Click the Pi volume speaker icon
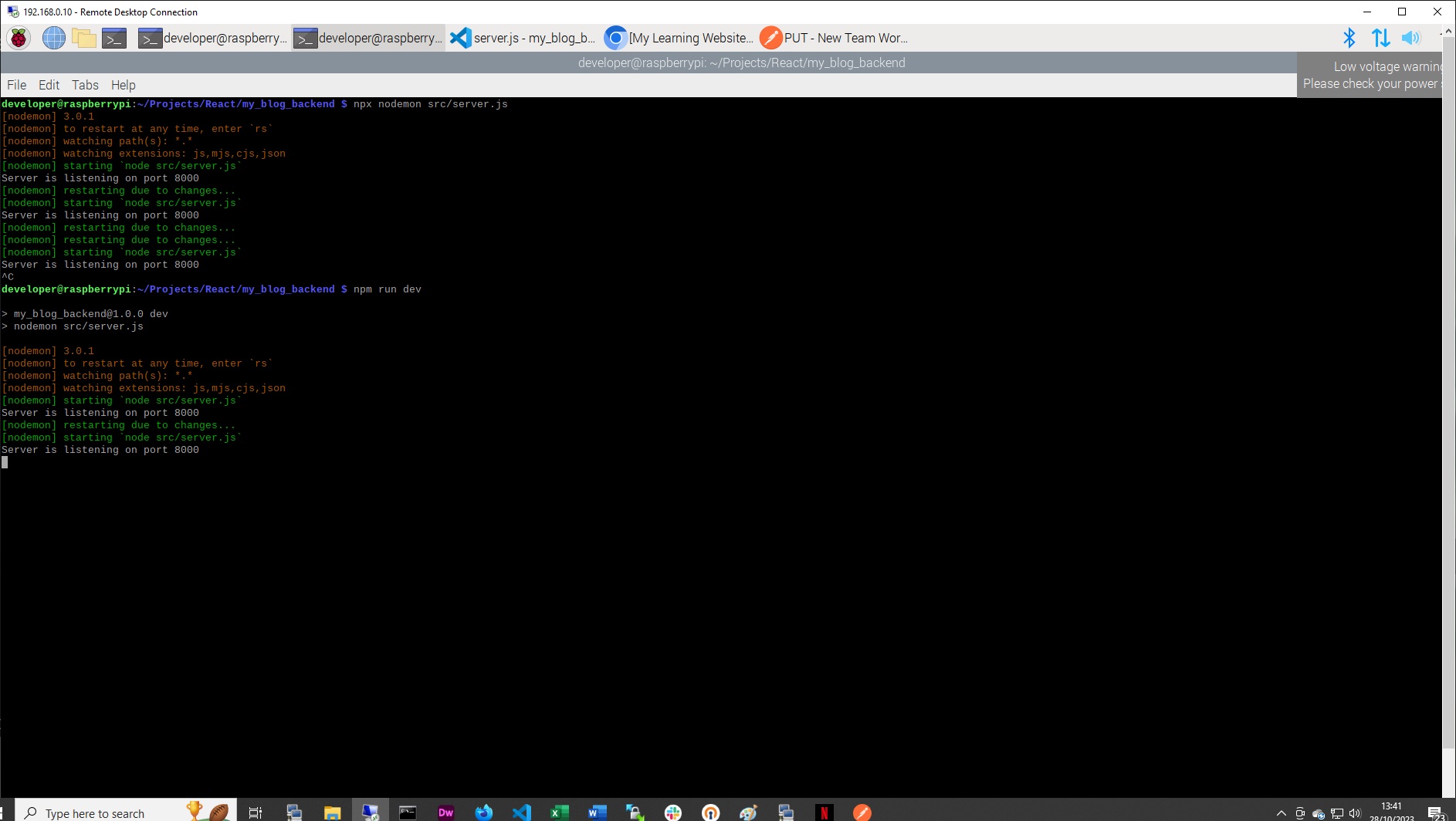Image resolution: width=1456 pixels, height=821 pixels. click(x=1410, y=38)
